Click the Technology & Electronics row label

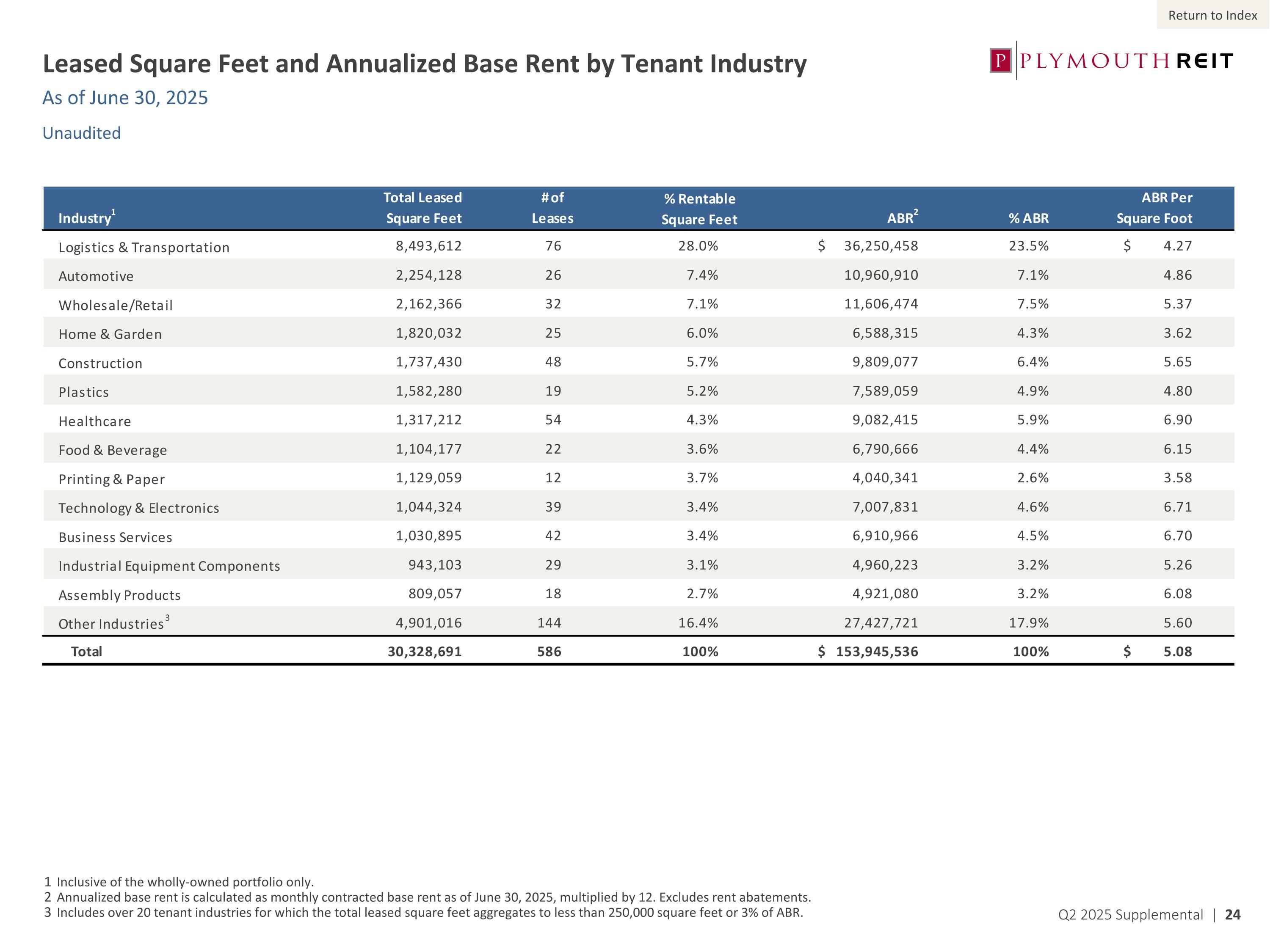click(x=138, y=508)
